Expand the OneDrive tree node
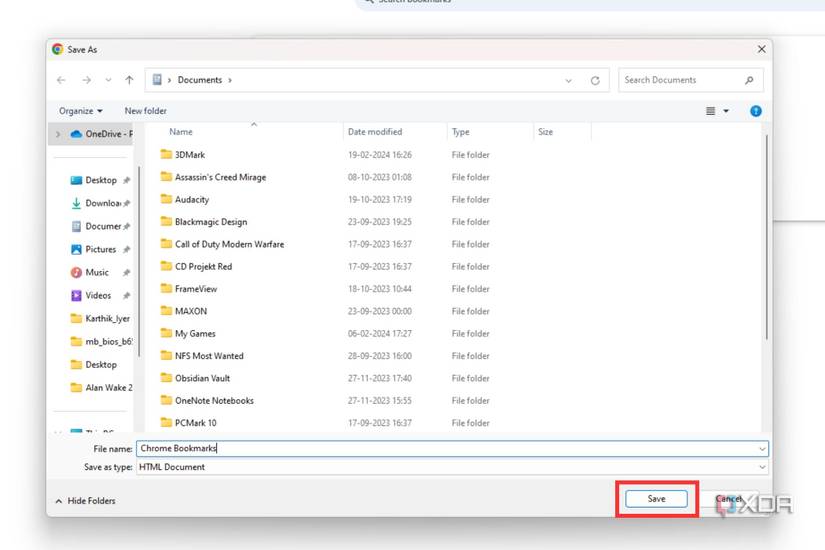The image size is (825, 550). pos(58,134)
